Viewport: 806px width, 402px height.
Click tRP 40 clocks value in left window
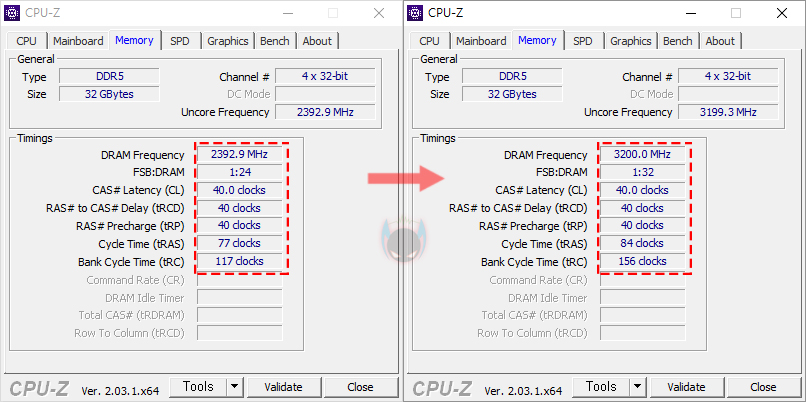(x=240, y=226)
